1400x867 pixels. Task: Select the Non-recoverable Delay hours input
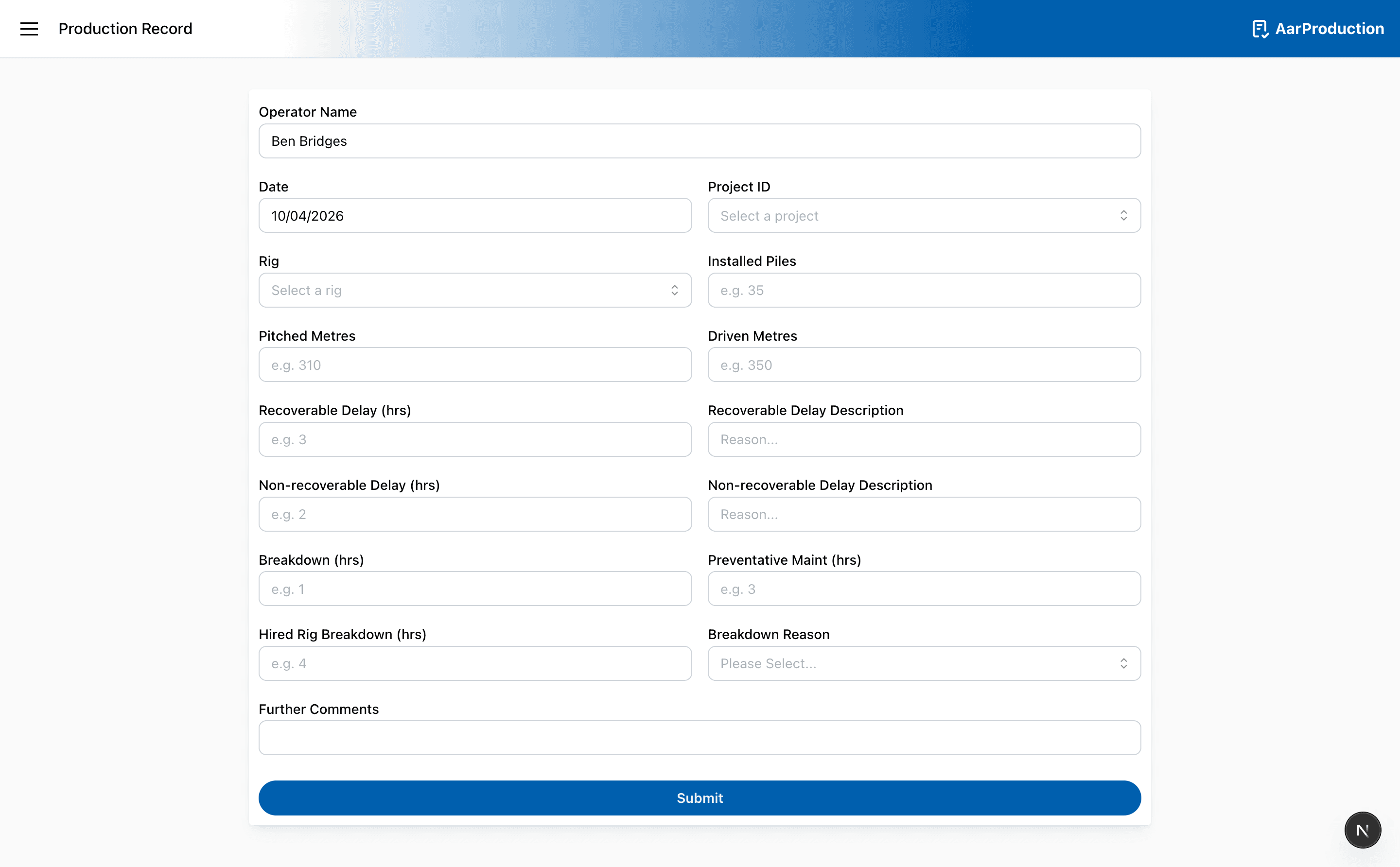tap(475, 514)
